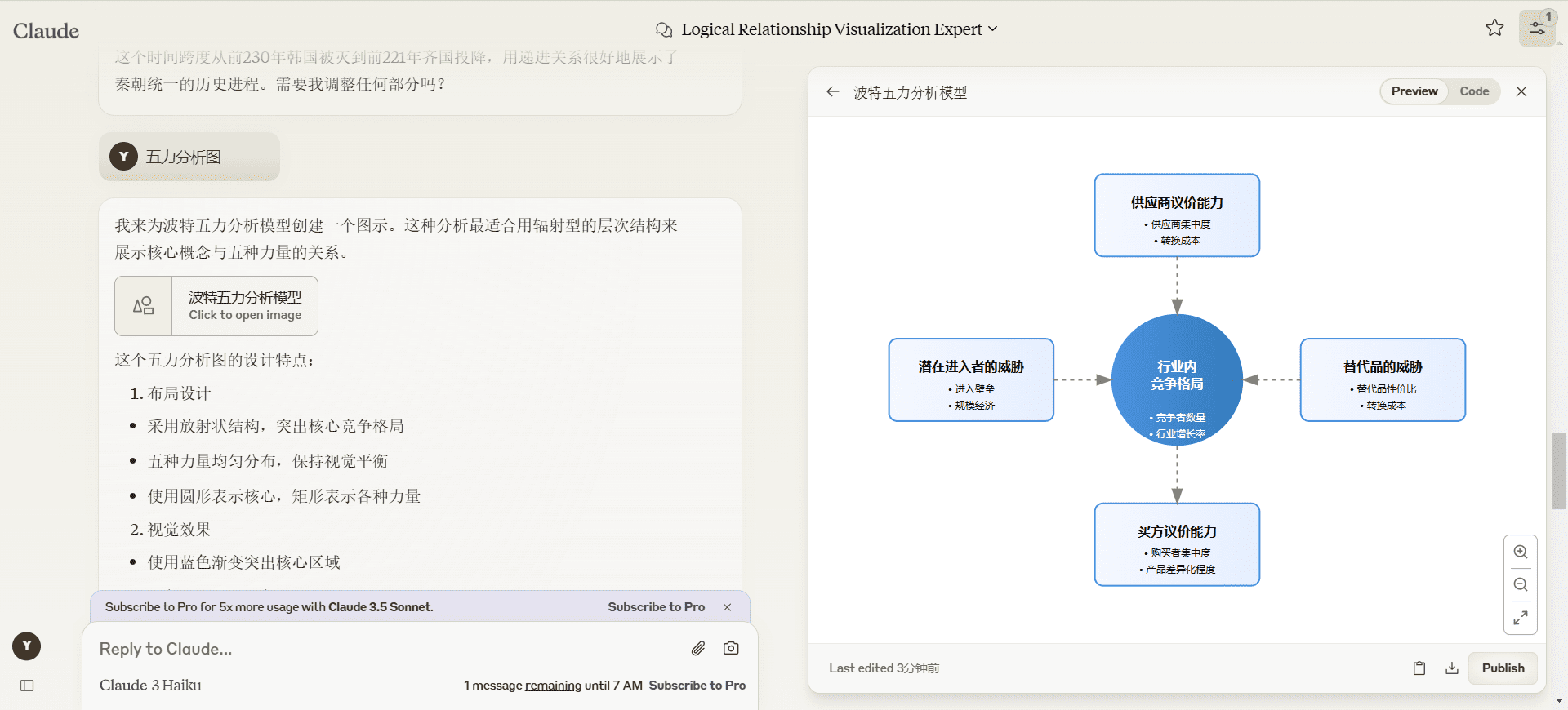
Task: Open the 'remaining' messages link
Action: pos(553,686)
